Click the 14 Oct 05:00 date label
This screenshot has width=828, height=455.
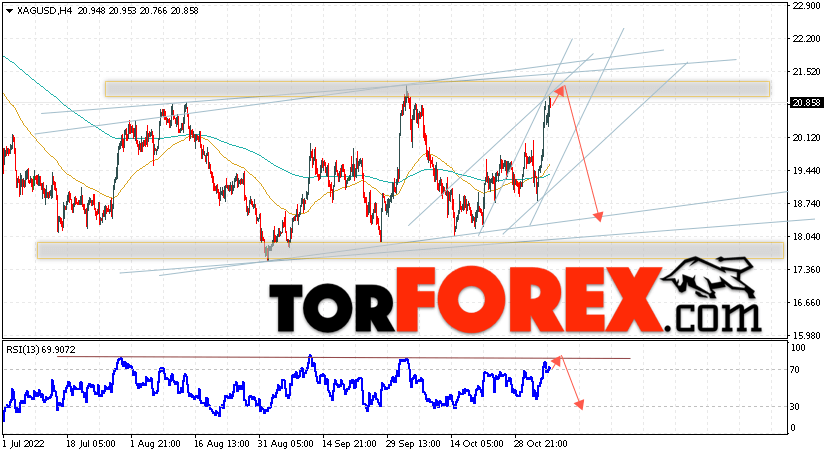pyautogui.click(x=477, y=443)
